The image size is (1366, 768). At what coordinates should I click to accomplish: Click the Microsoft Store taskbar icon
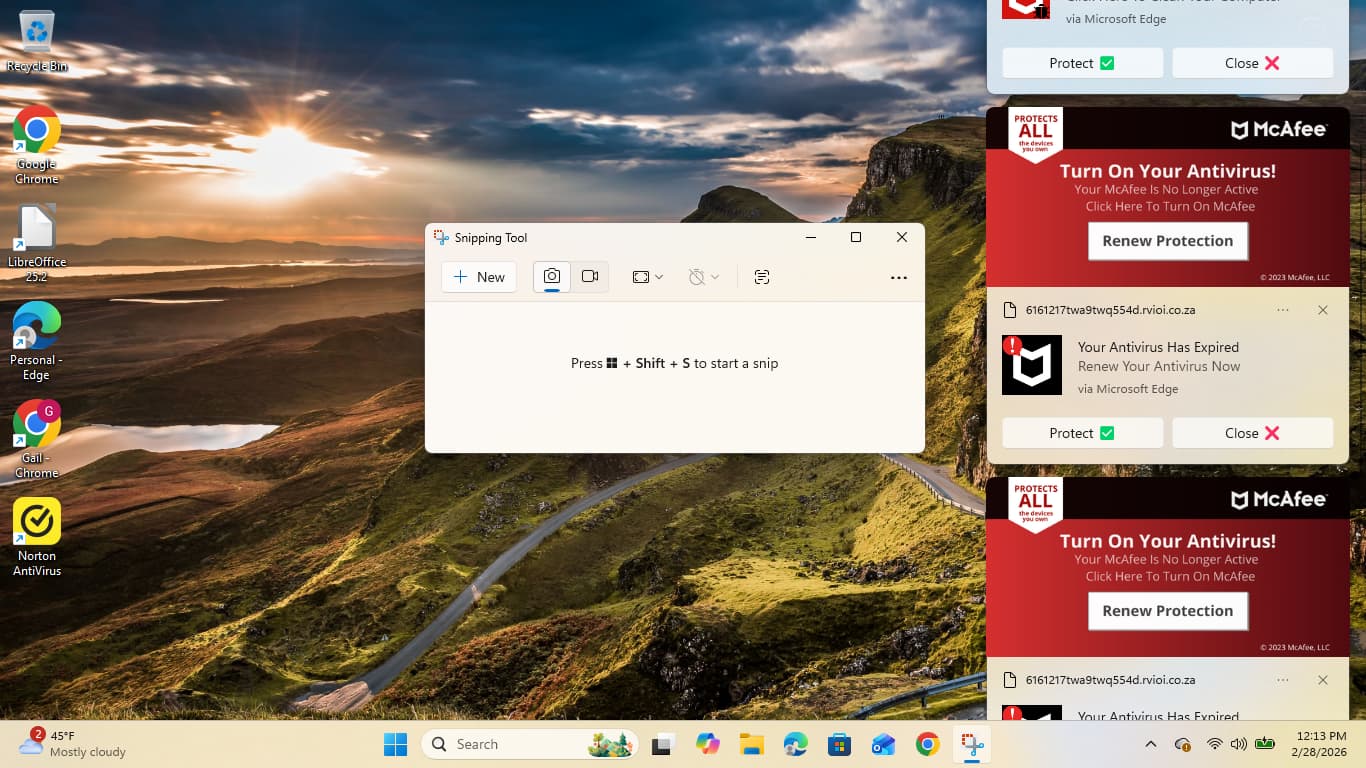pyautogui.click(x=839, y=745)
